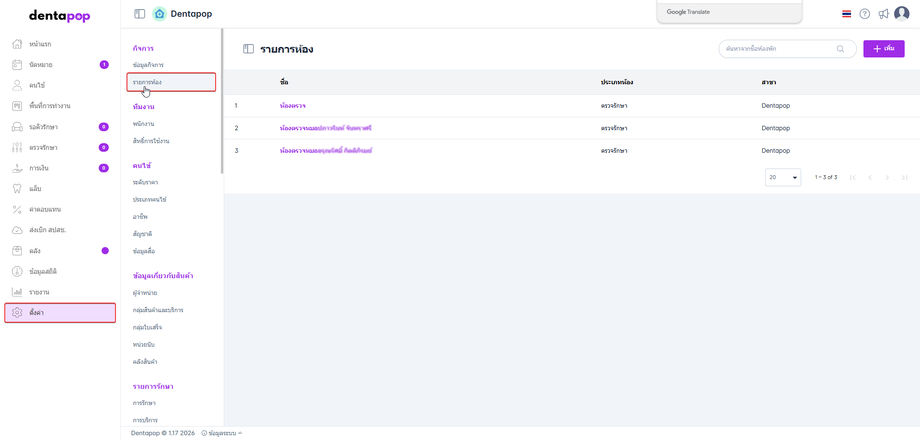Expand the ข้อมูลระบบ footer dropdown
Viewport: 920px width, 440px height.
click(222, 433)
